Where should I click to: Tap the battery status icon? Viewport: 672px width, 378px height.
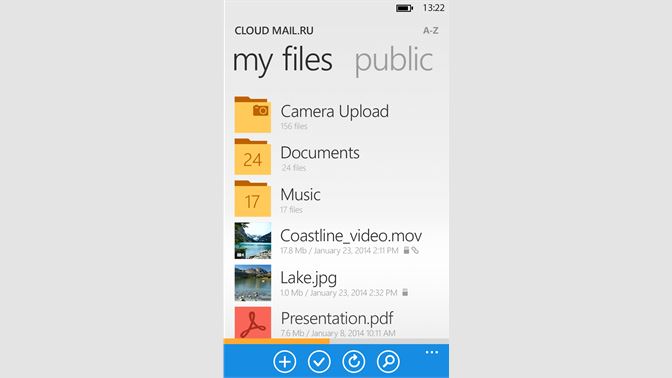(404, 8)
